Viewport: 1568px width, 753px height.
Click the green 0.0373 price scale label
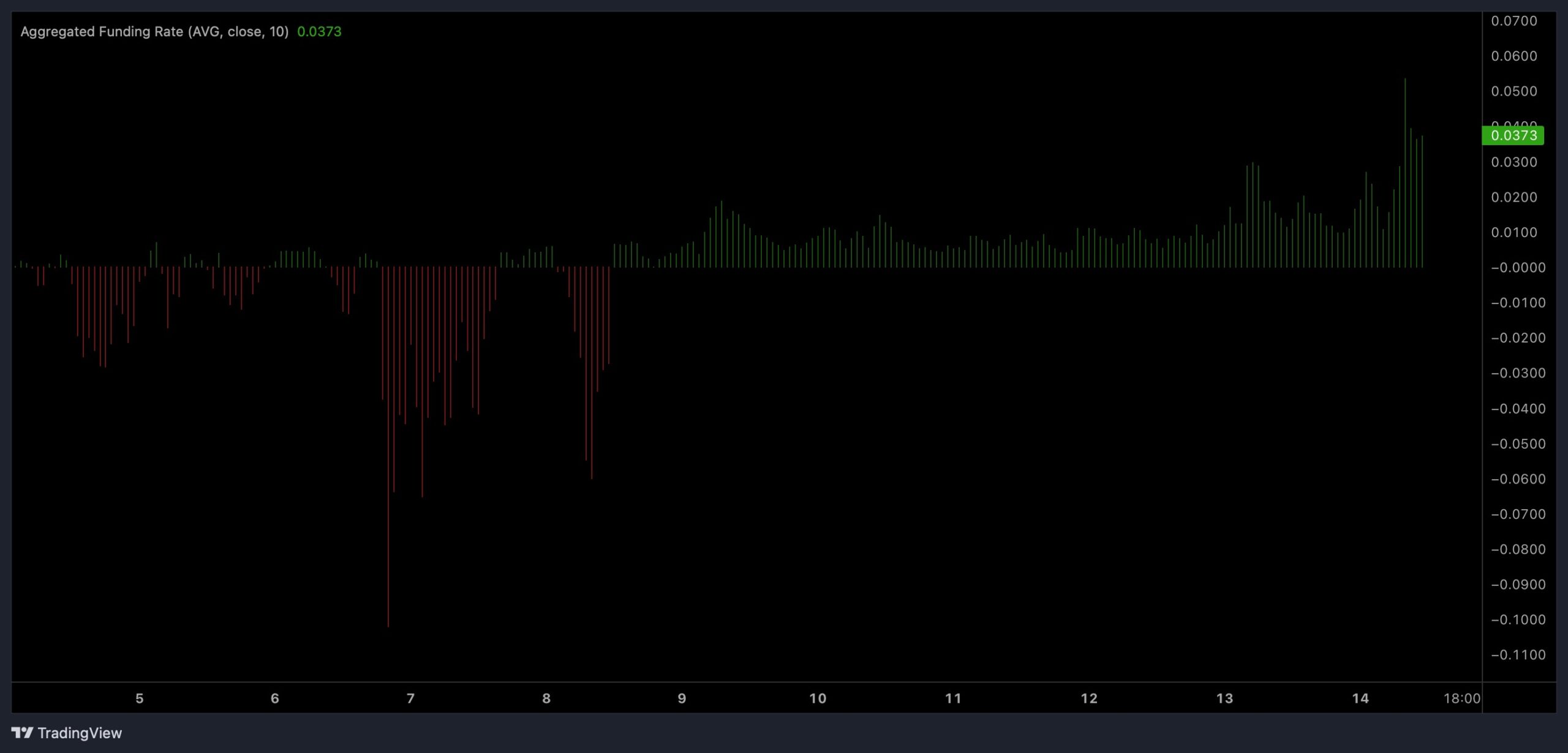(x=1513, y=135)
